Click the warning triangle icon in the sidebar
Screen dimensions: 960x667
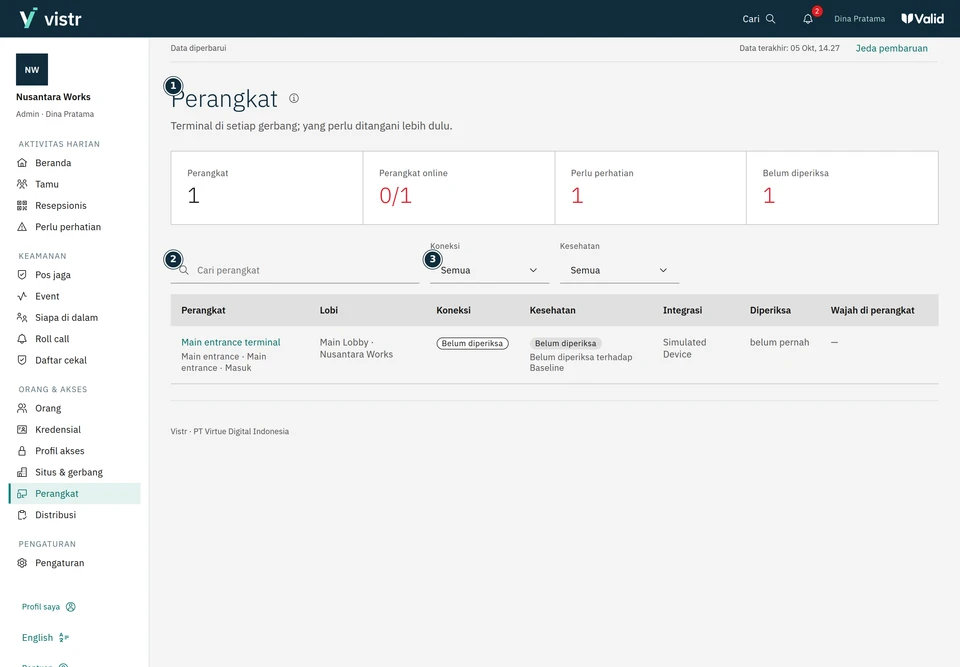(22, 227)
